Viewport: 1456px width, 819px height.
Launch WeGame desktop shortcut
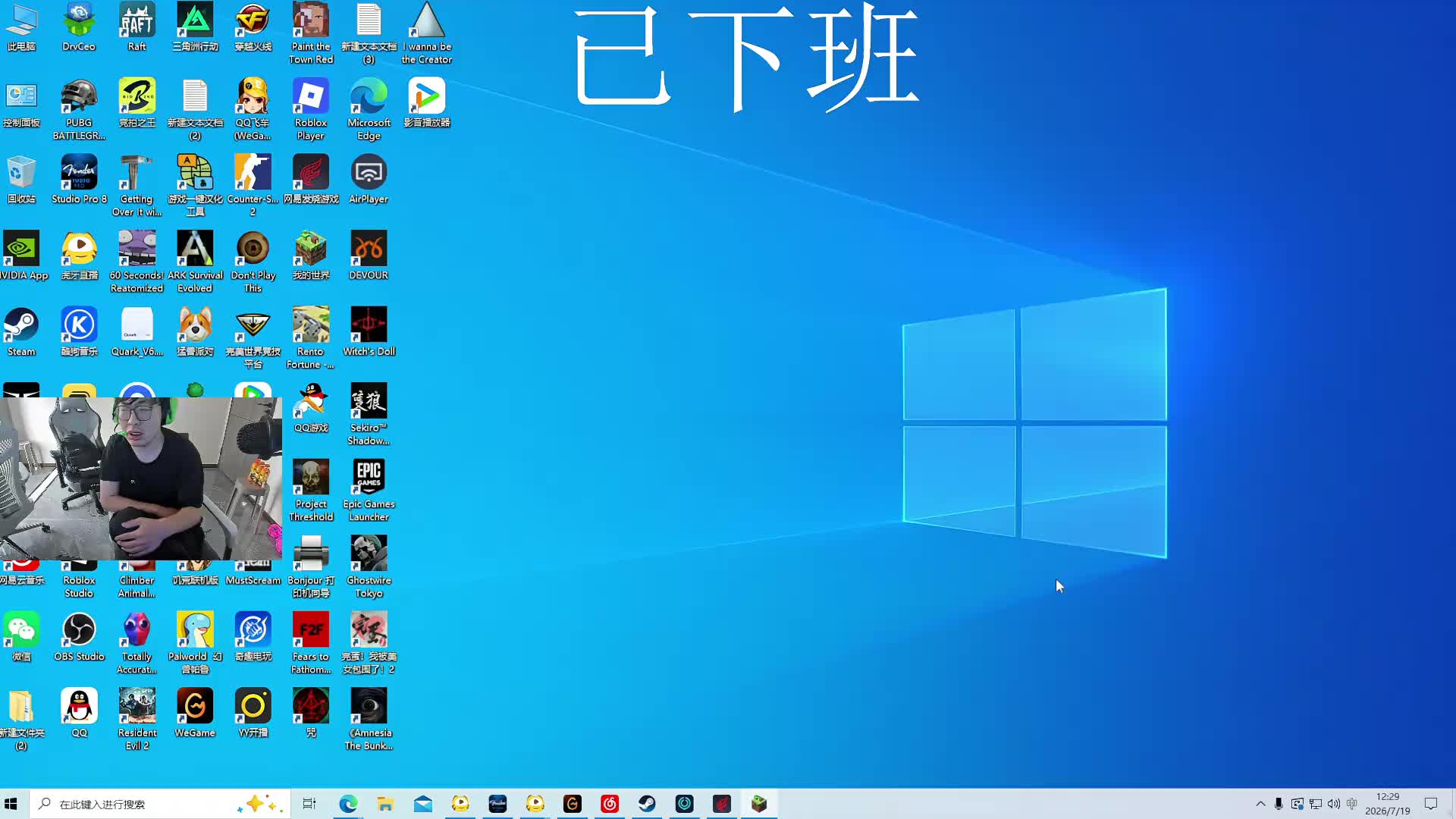(195, 714)
